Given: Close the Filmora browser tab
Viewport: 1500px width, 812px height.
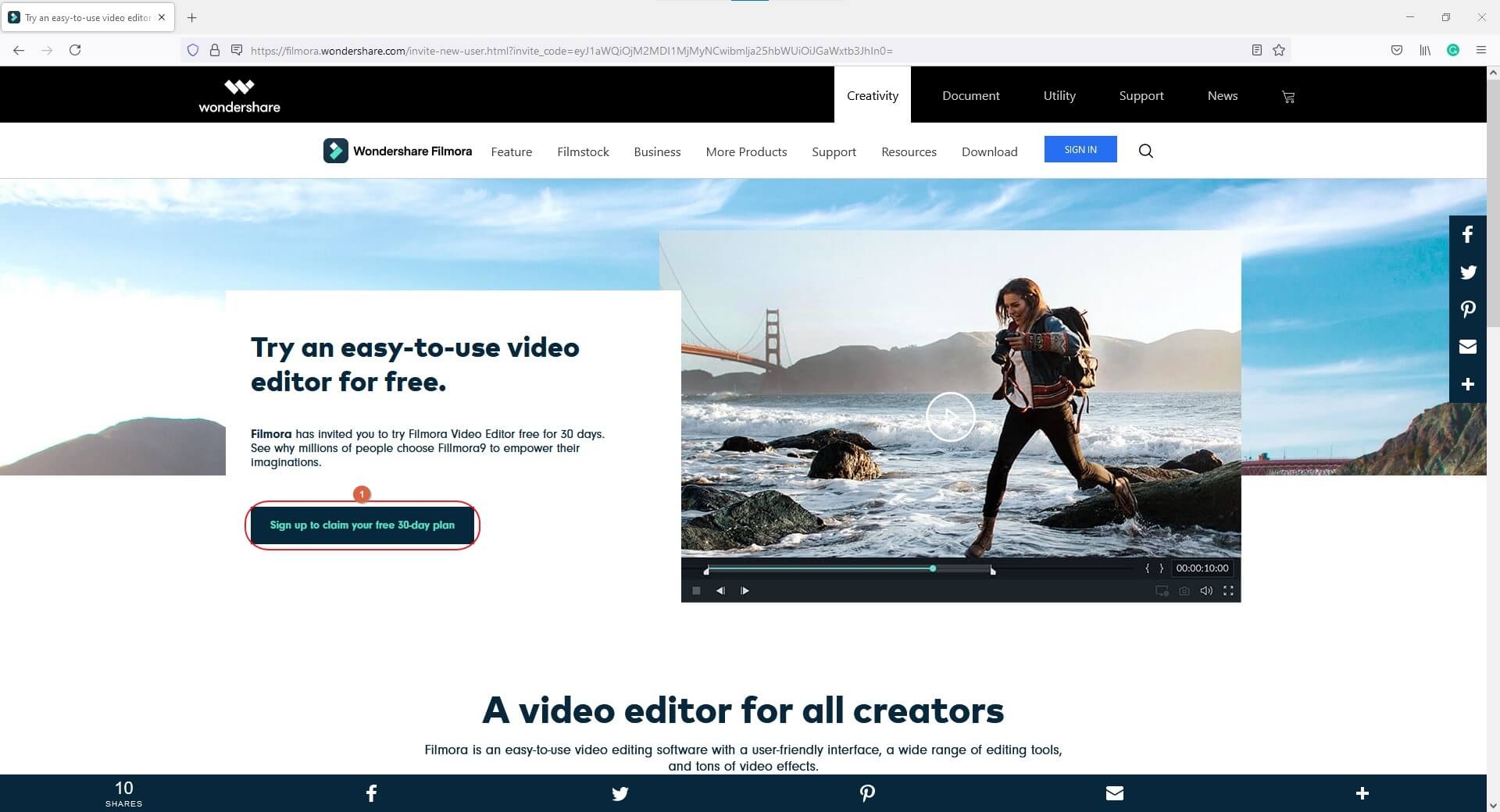Looking at the screenshot, I should (x=162, y=17).
